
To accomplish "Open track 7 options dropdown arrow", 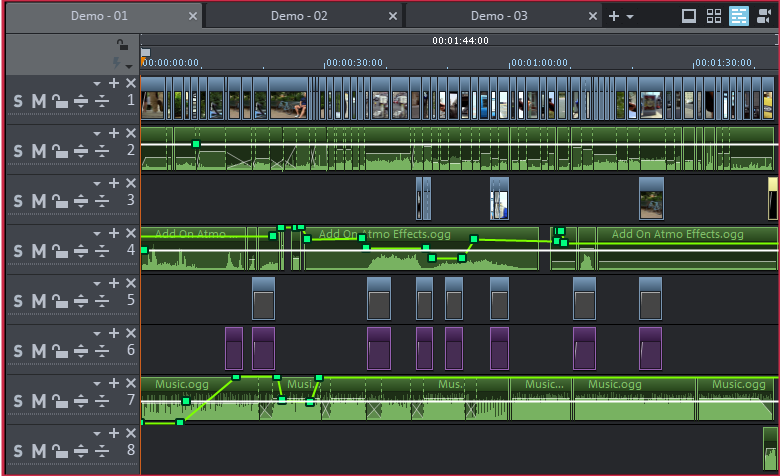I will [97, 383].
